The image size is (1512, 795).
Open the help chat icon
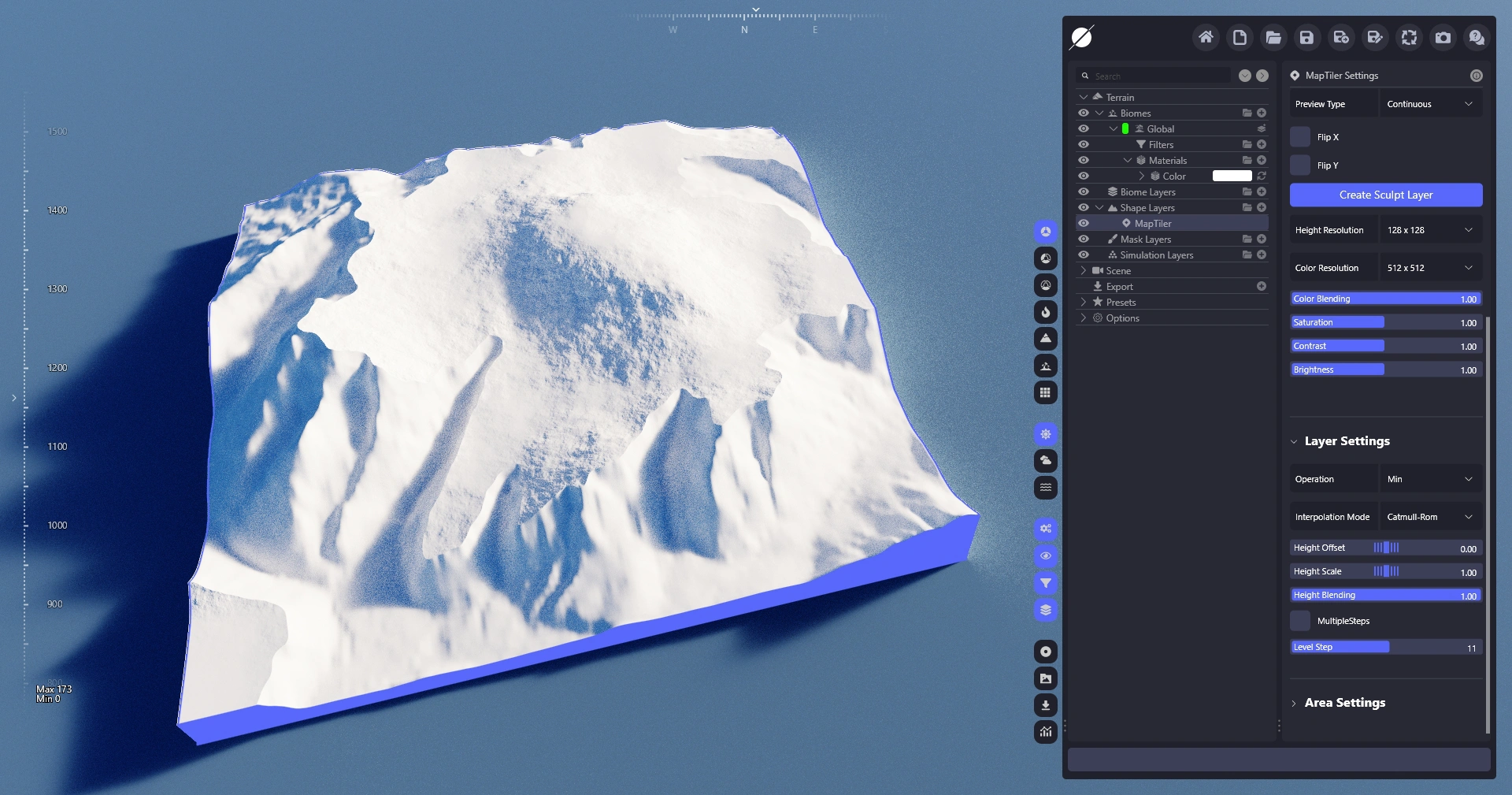point(1477,37)
